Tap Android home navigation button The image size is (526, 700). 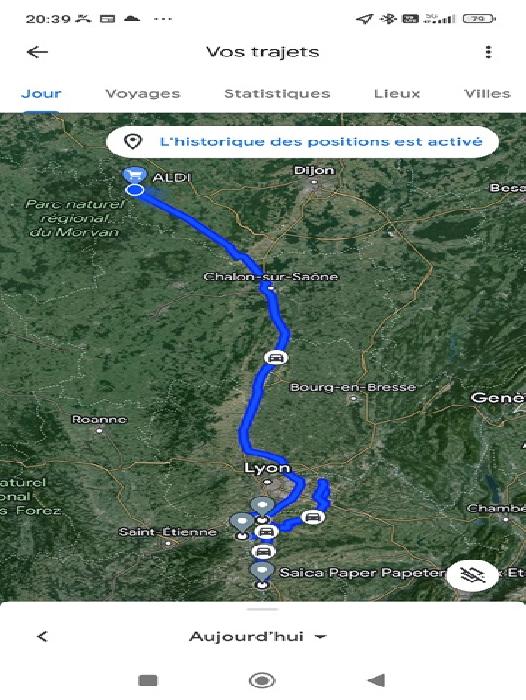tap(262, 680)
